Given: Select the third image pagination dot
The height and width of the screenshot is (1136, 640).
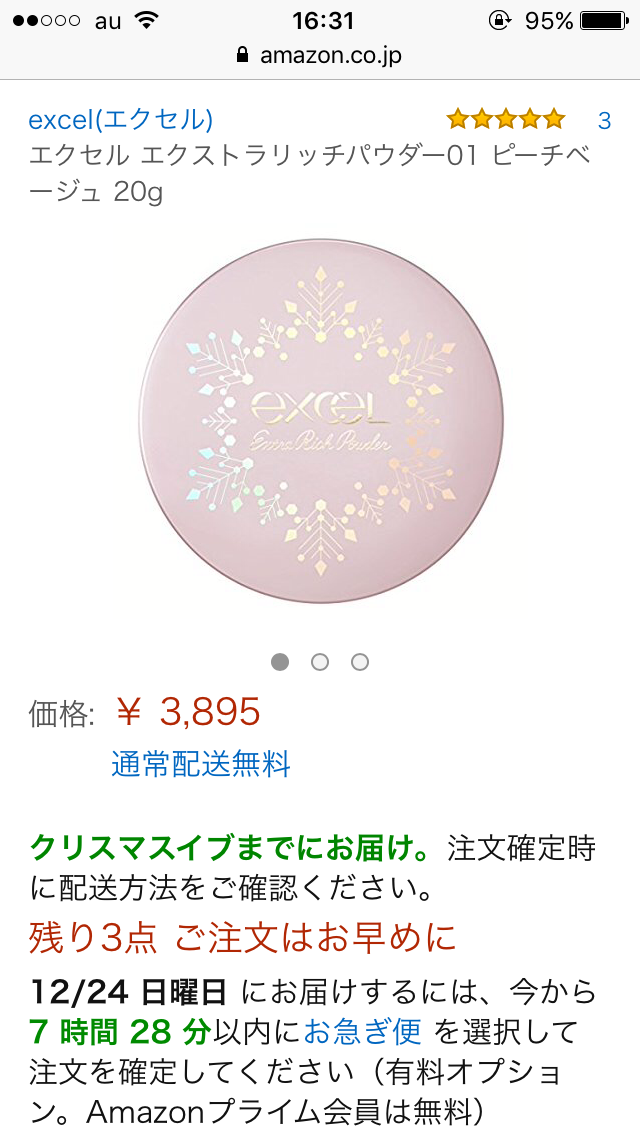Looking at the screenshot, I should (360, 661).
